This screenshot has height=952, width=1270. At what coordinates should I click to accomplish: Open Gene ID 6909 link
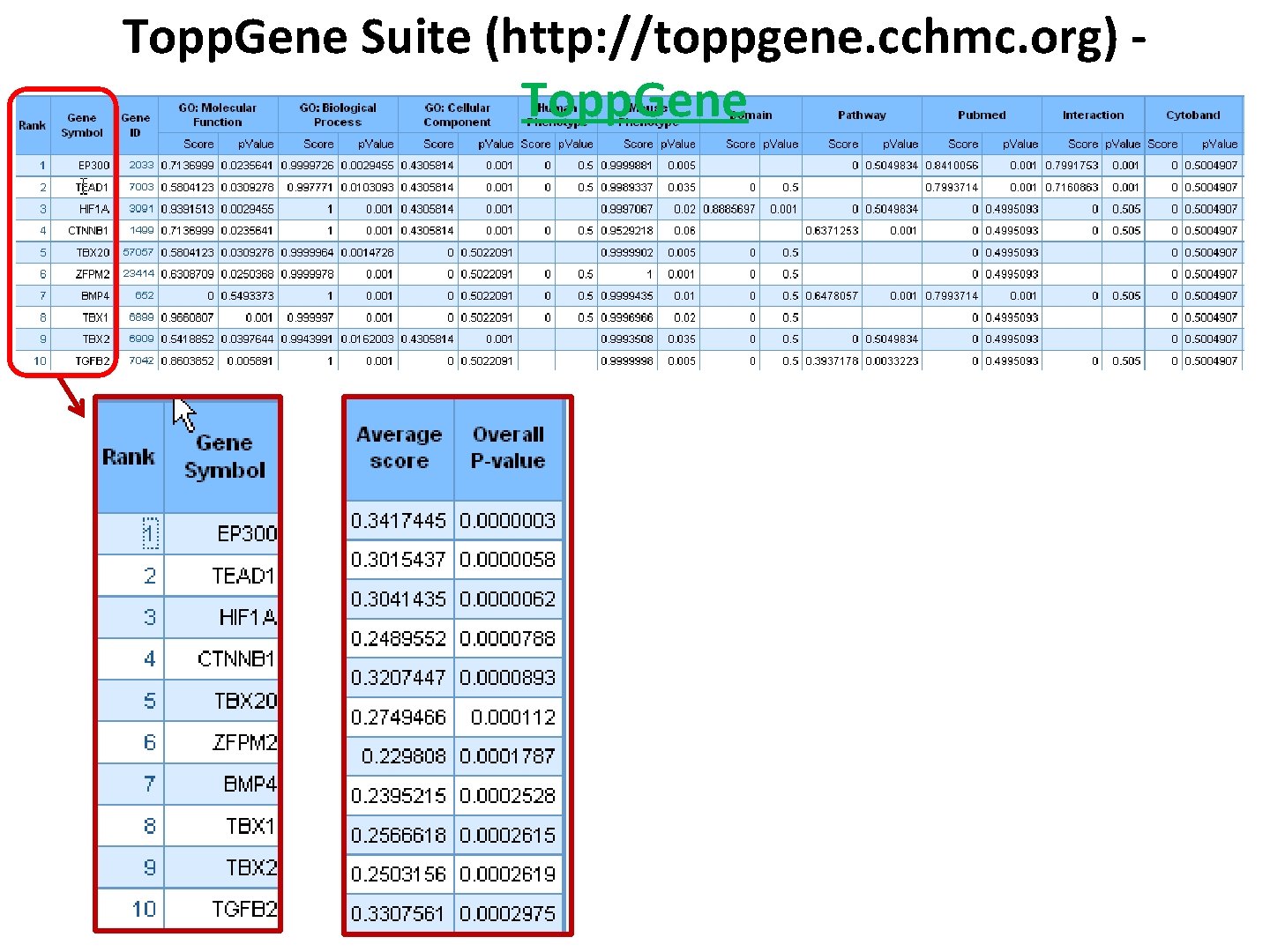141,338
